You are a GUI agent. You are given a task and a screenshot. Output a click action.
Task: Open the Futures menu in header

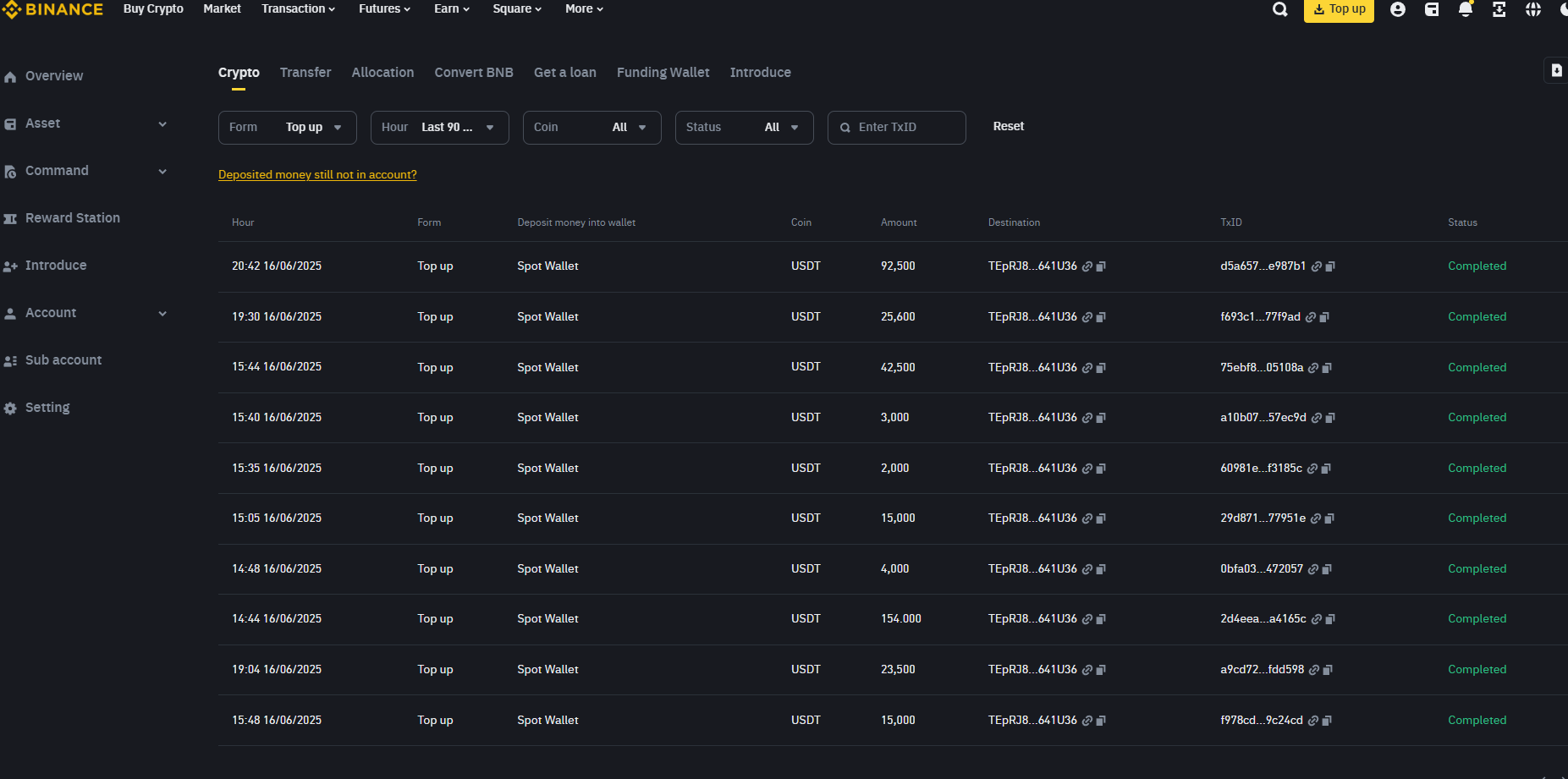tap(384, 8)
